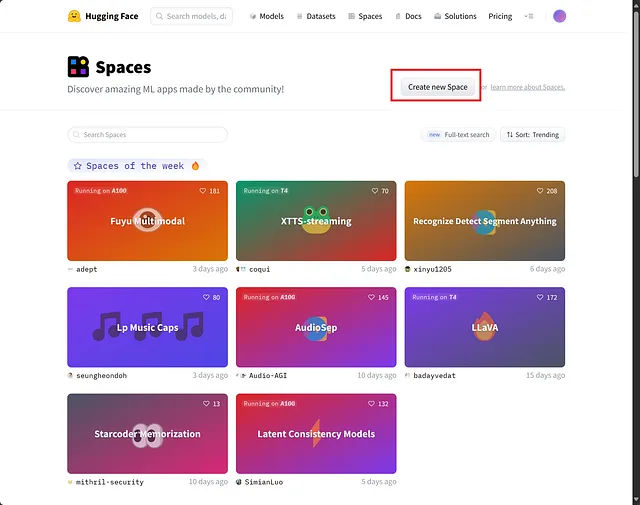Screen dimensions: 640x505
Task: Open the Latent Consistency Models card
Action: pyautogui.click(x=316, y=434)
